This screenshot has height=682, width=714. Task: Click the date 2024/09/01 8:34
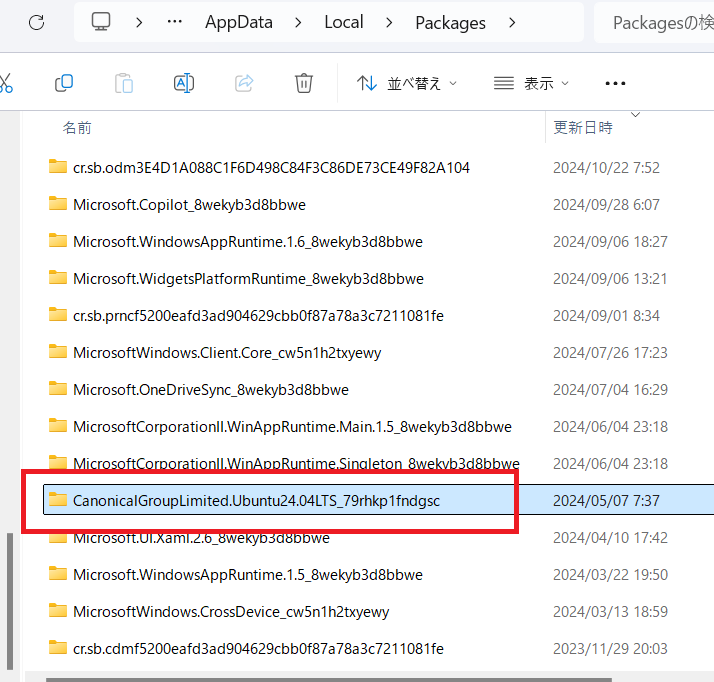pos(606,316)
